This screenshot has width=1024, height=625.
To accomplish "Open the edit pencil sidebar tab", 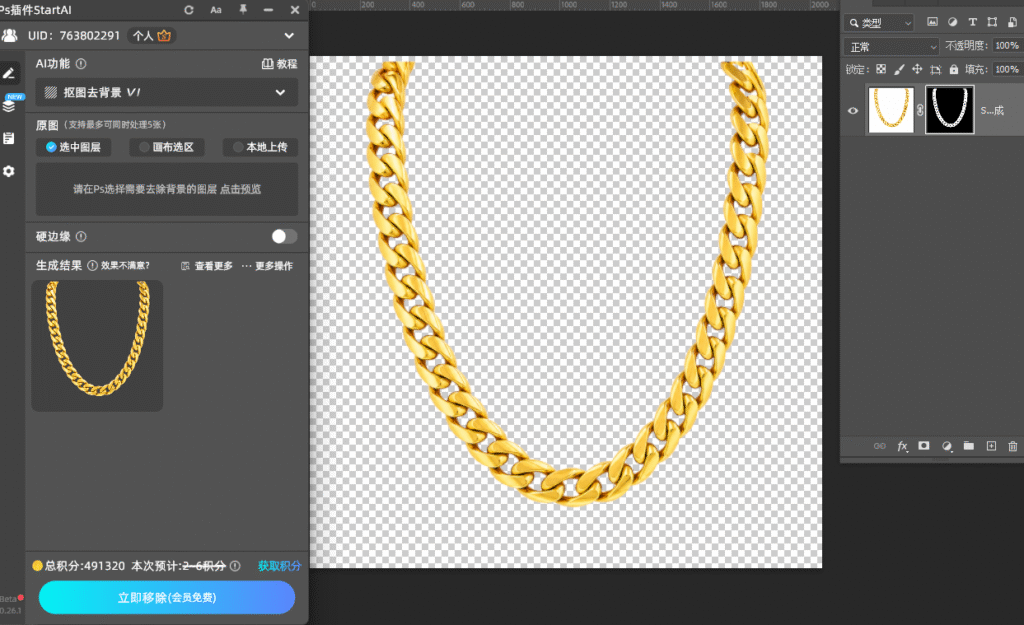I will pyautogui.click(x=9, y=73).
